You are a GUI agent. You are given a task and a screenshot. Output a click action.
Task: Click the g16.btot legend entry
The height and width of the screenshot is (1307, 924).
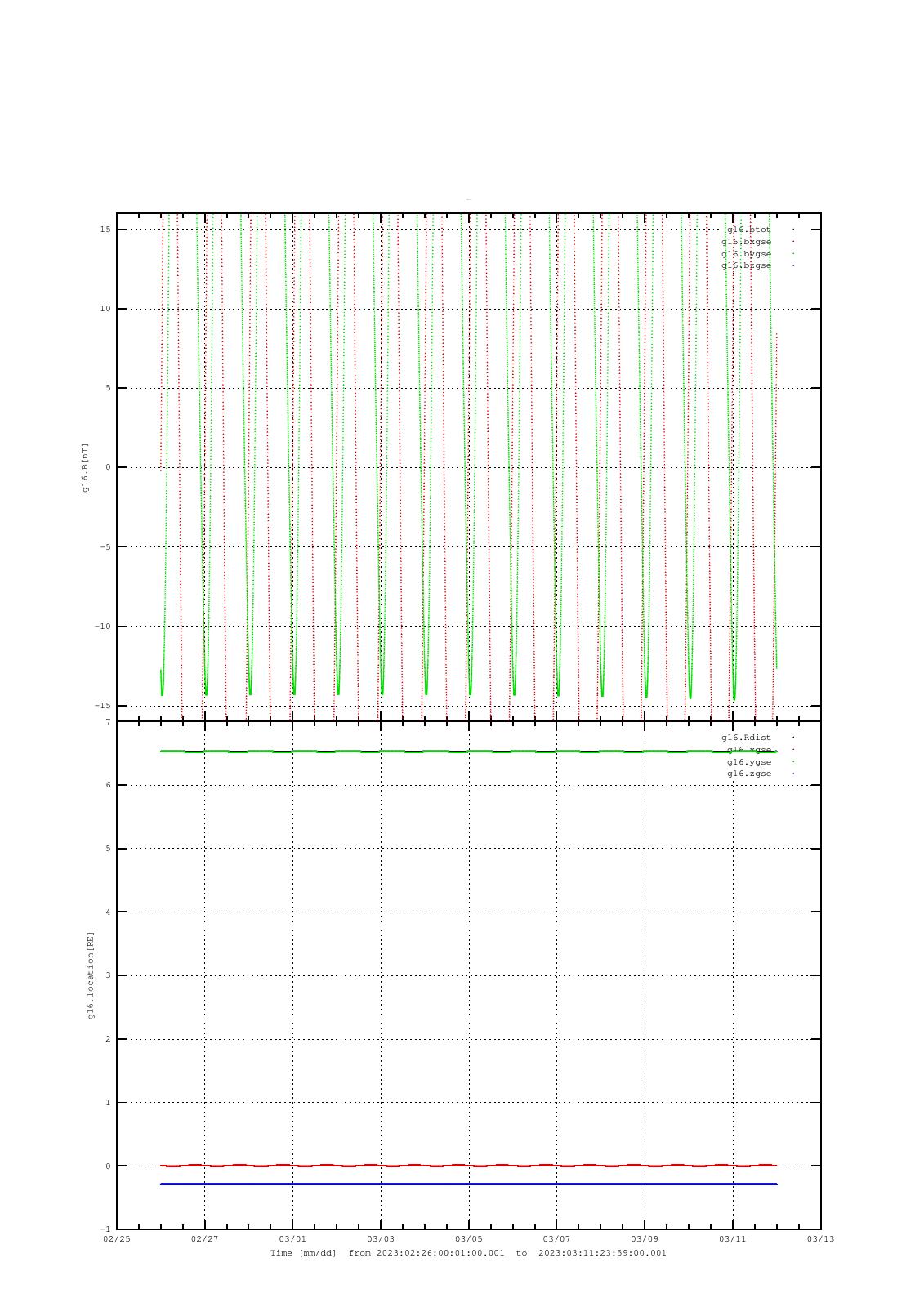coord(748,230)
